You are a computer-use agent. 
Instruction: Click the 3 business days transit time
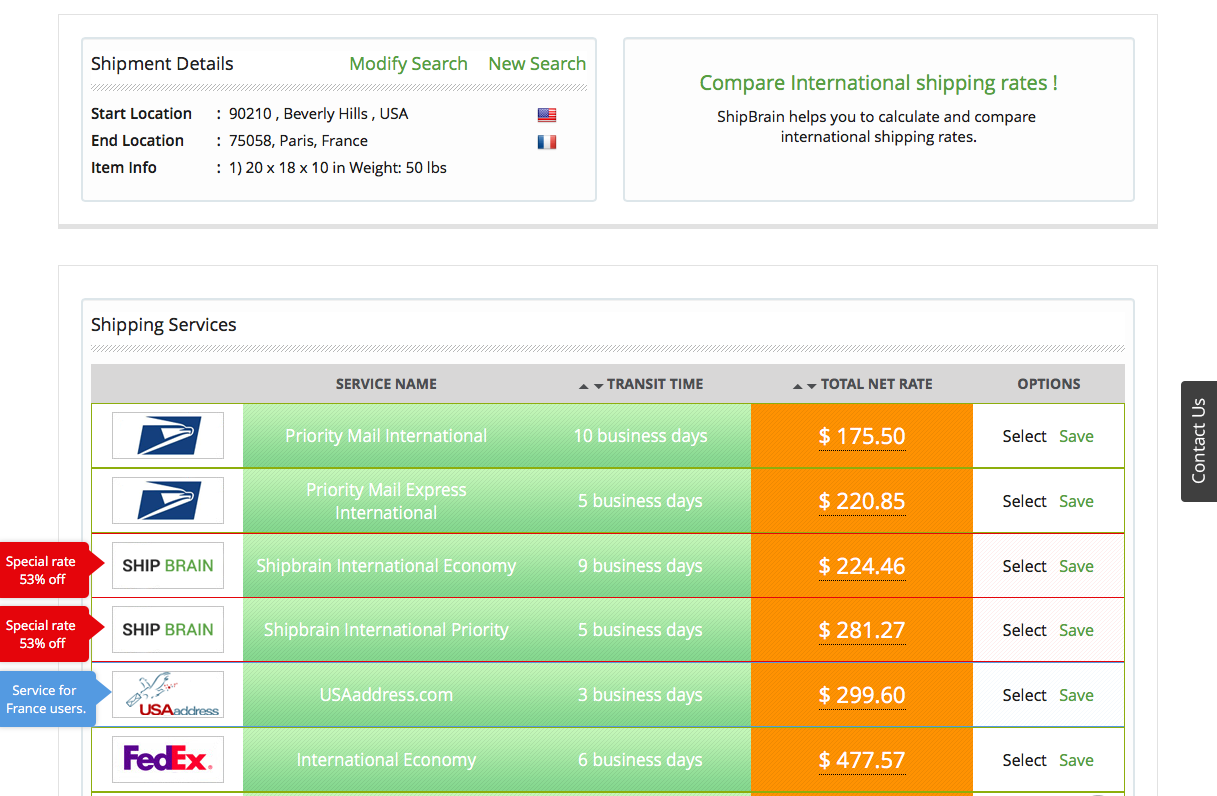pyautogui.click(x=640, y=695)
